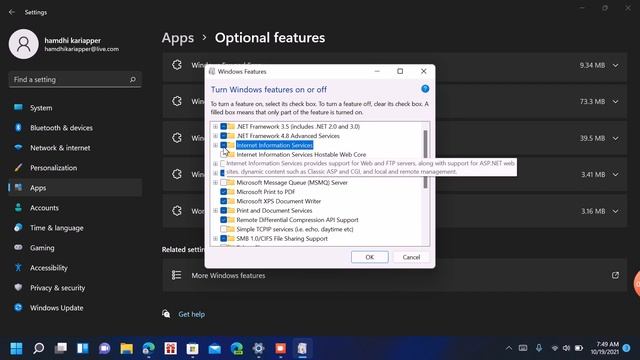Check Internet Information Services Hostable Web Core
640x360 pixels.
[x=224, y=155]
